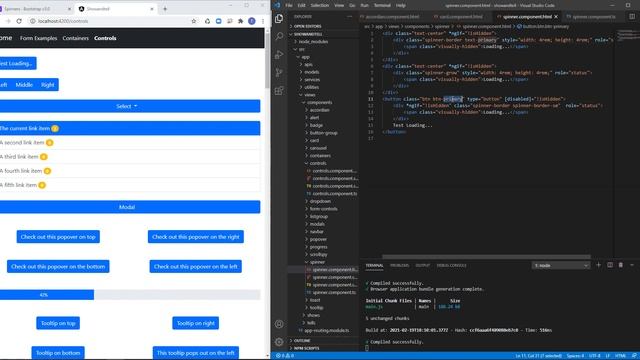The width and height of the screenshot is (640, 360).
Task: Reload the page in the Chrome browser
Action: [x=19, y=21]
